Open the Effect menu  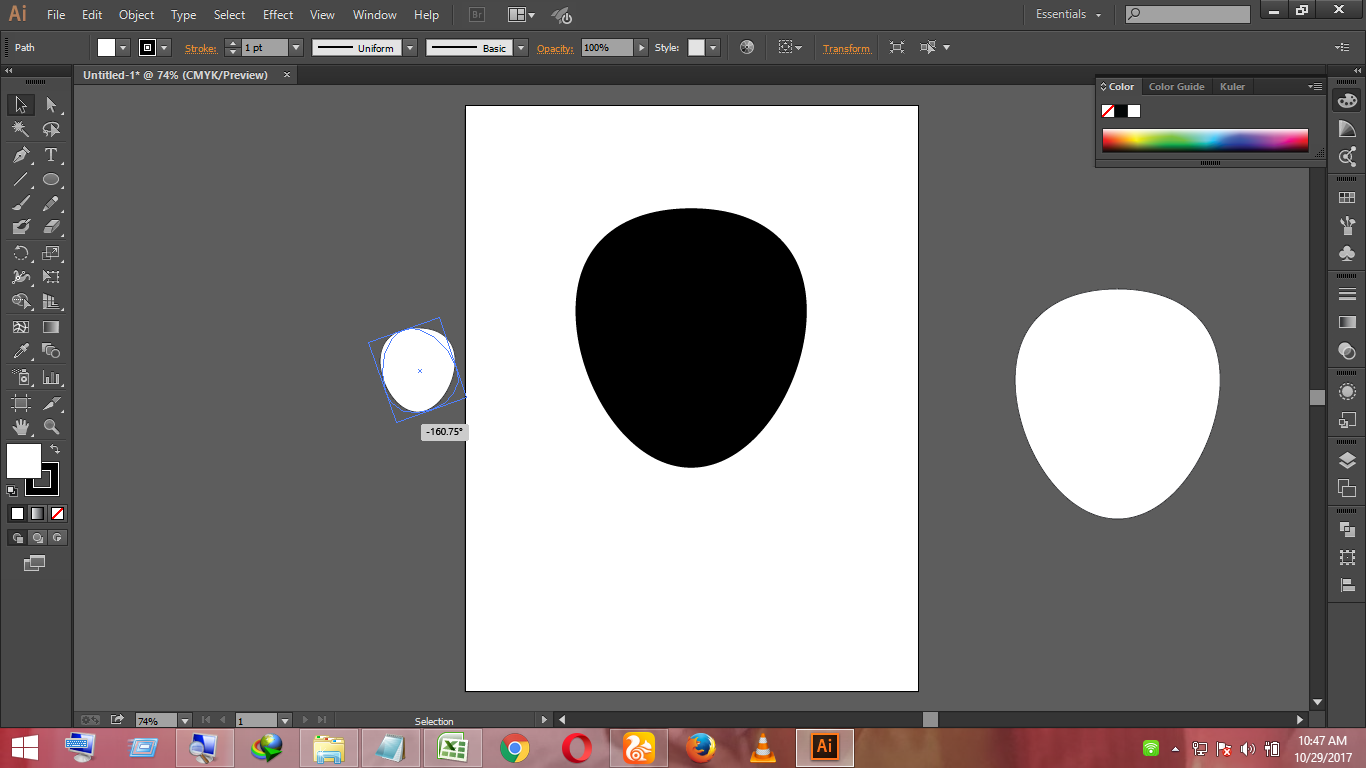tap(278, 15)
